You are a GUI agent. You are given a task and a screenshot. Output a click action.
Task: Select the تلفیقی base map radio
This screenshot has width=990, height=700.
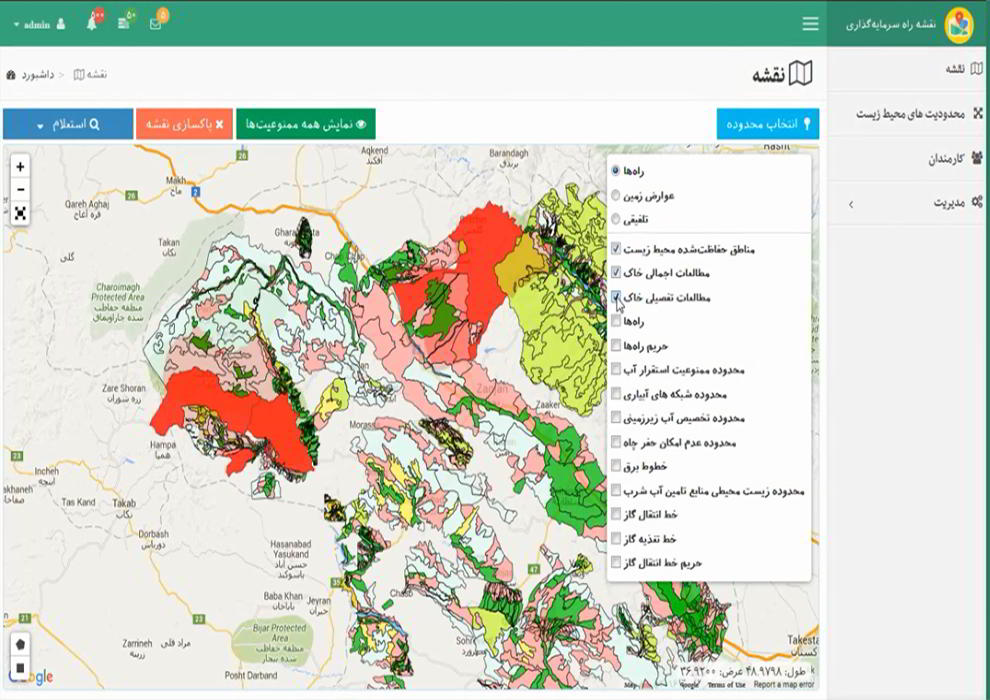pos(616,219)
